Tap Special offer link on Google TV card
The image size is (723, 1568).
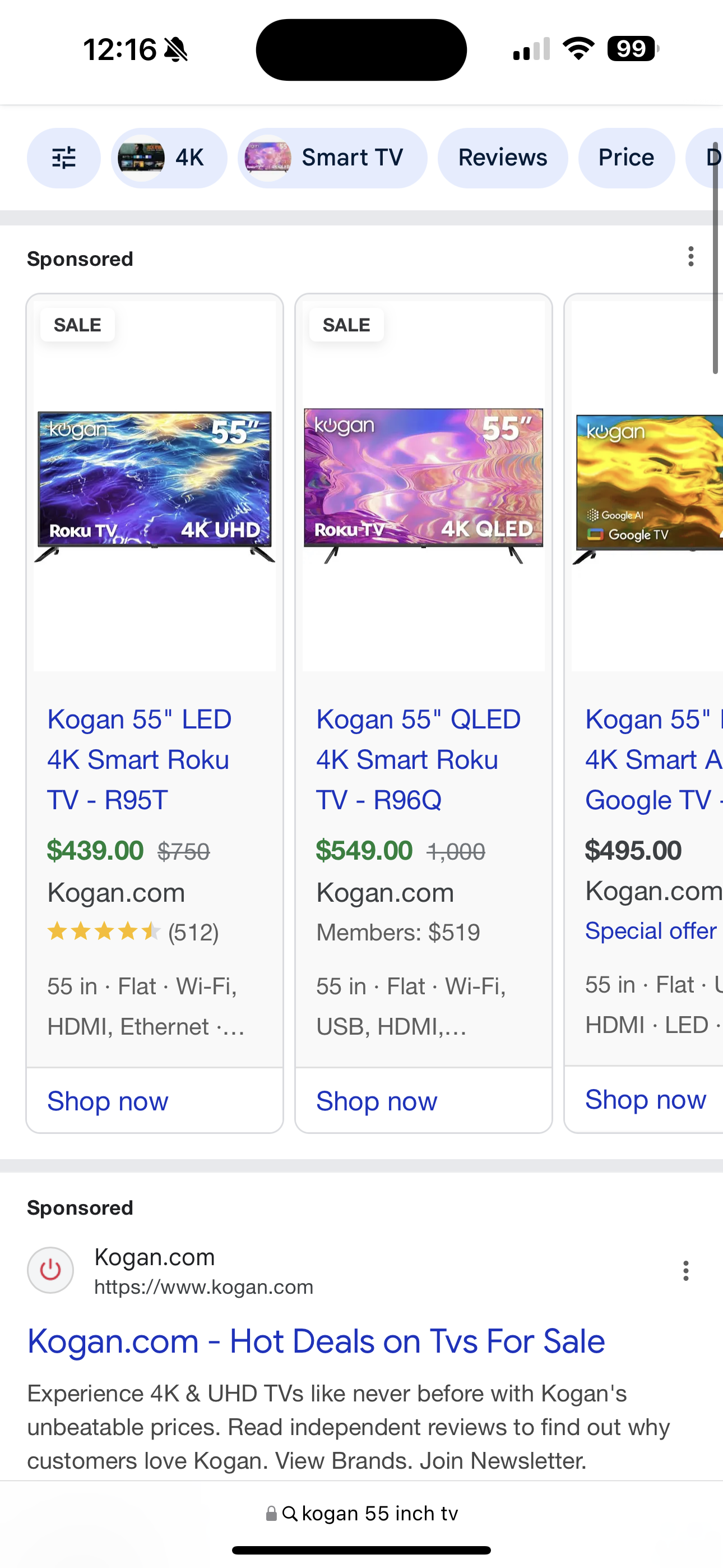[650, 931]
